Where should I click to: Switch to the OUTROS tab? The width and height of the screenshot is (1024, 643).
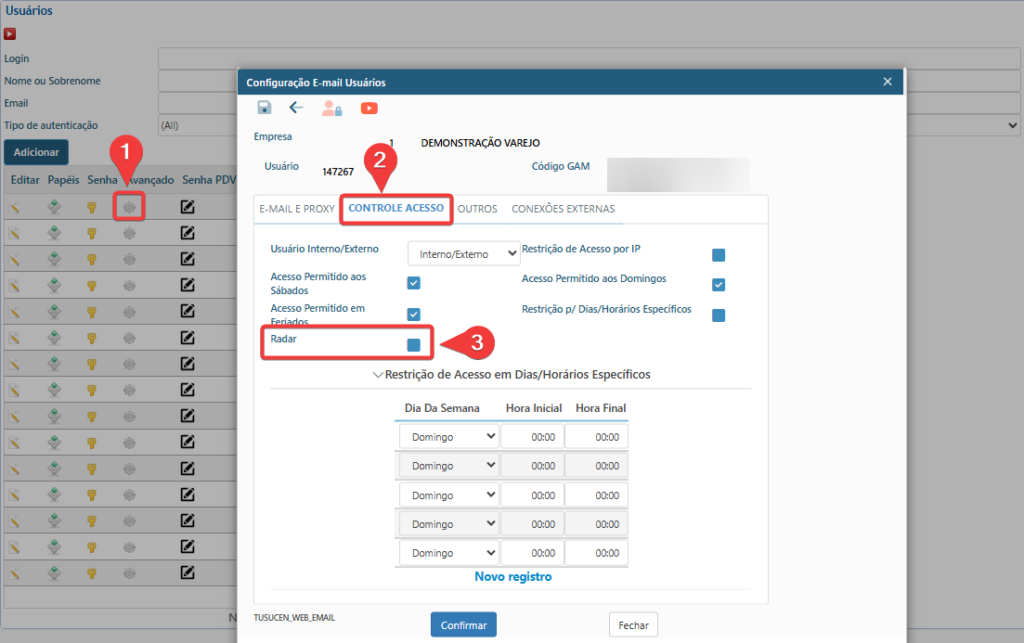point(477,209)
